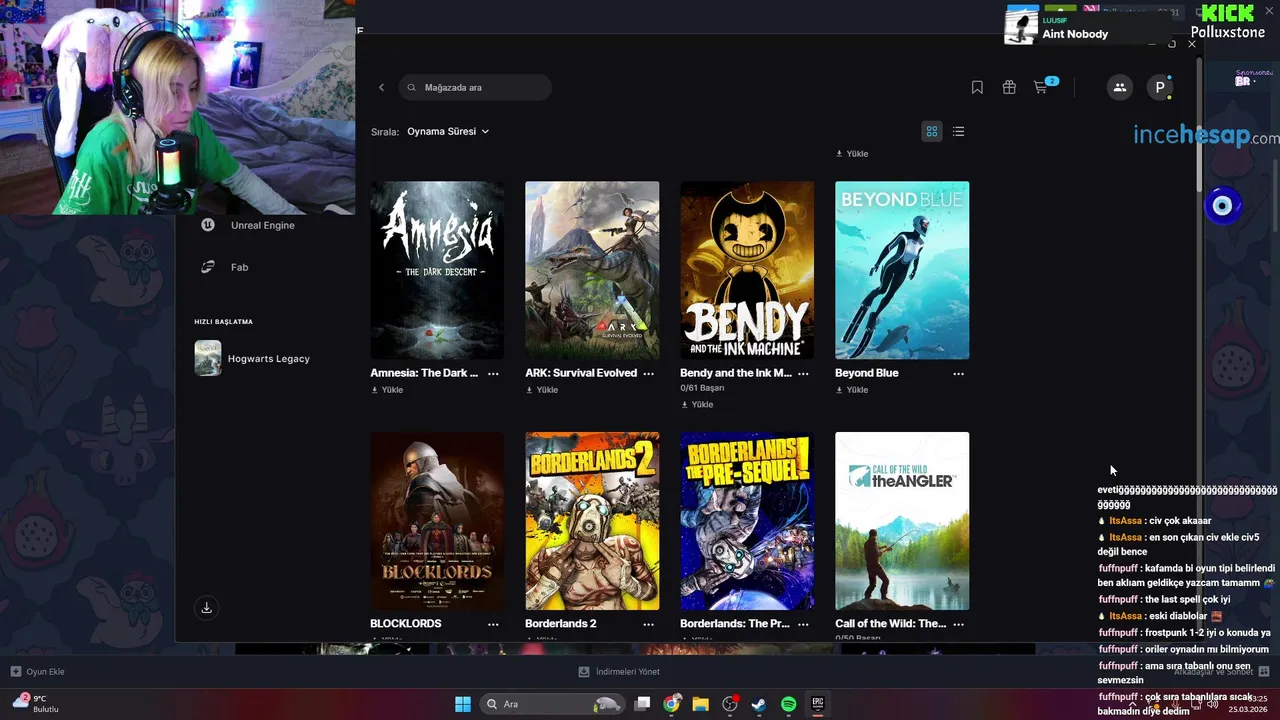
Task: Open the Oynama Süresi sort dropdown
Action: [x=448, y=131]
